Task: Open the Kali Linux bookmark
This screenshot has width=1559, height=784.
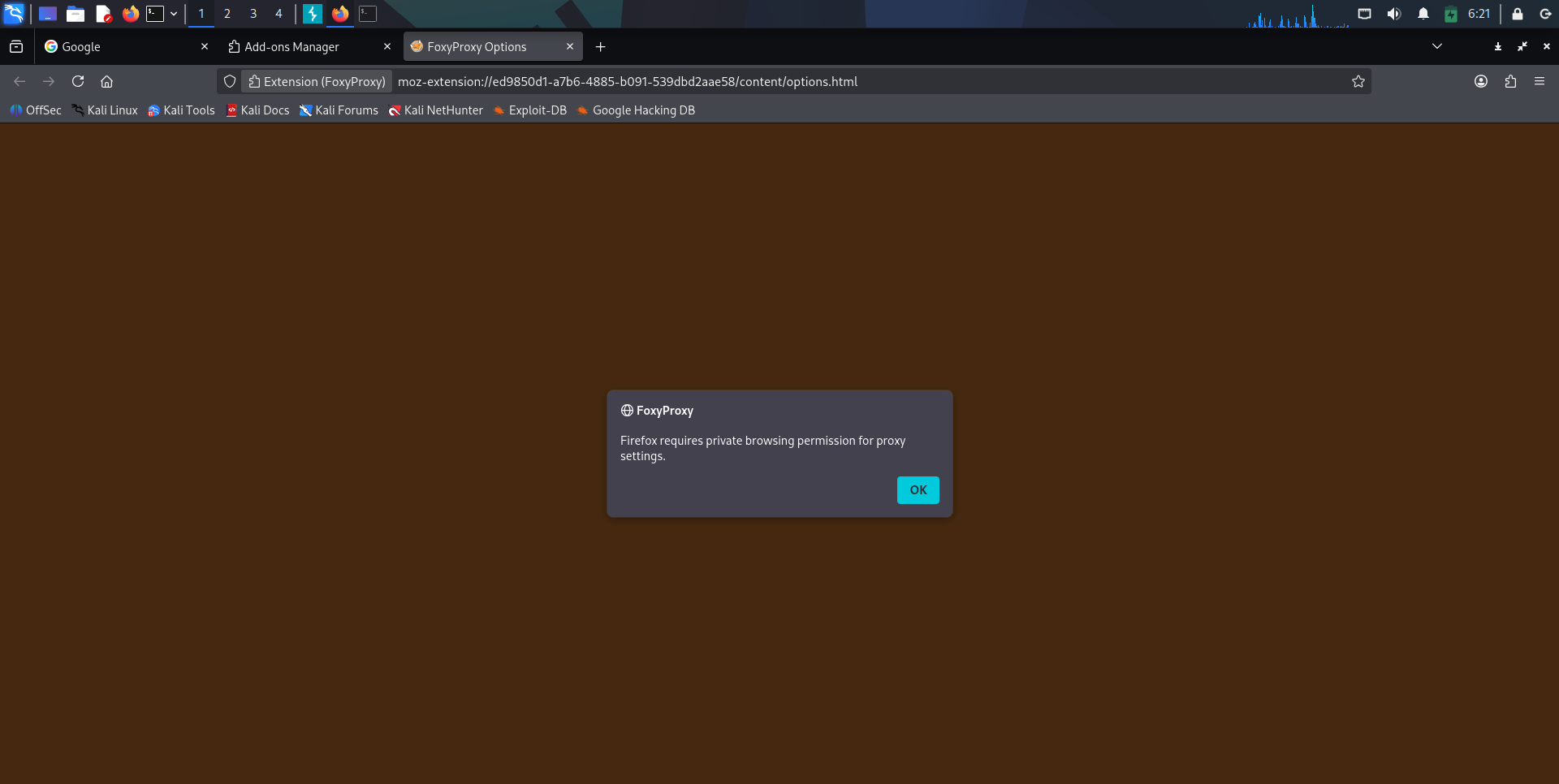Action: tap(105, 110)
